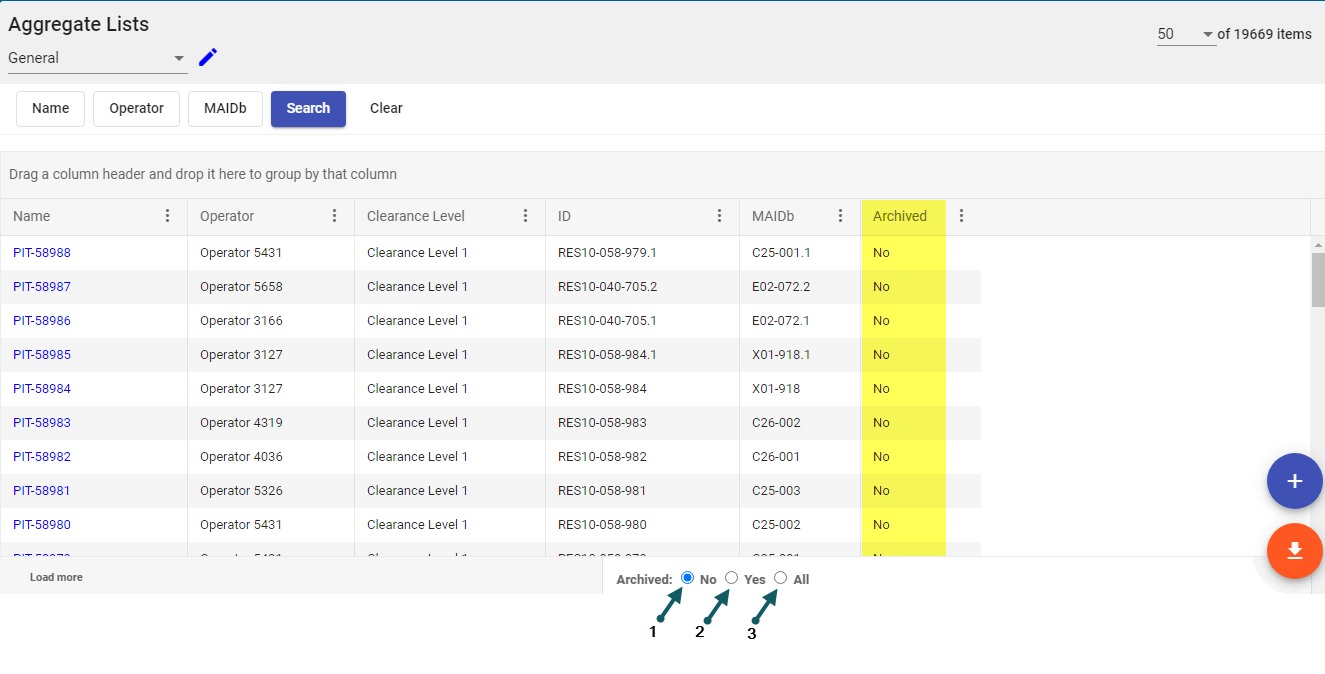Open the Clearance Level column menu
Image resolution: width=1325 pixels, height=674 pixels.
pyautogui.click(x=526, y=216)
